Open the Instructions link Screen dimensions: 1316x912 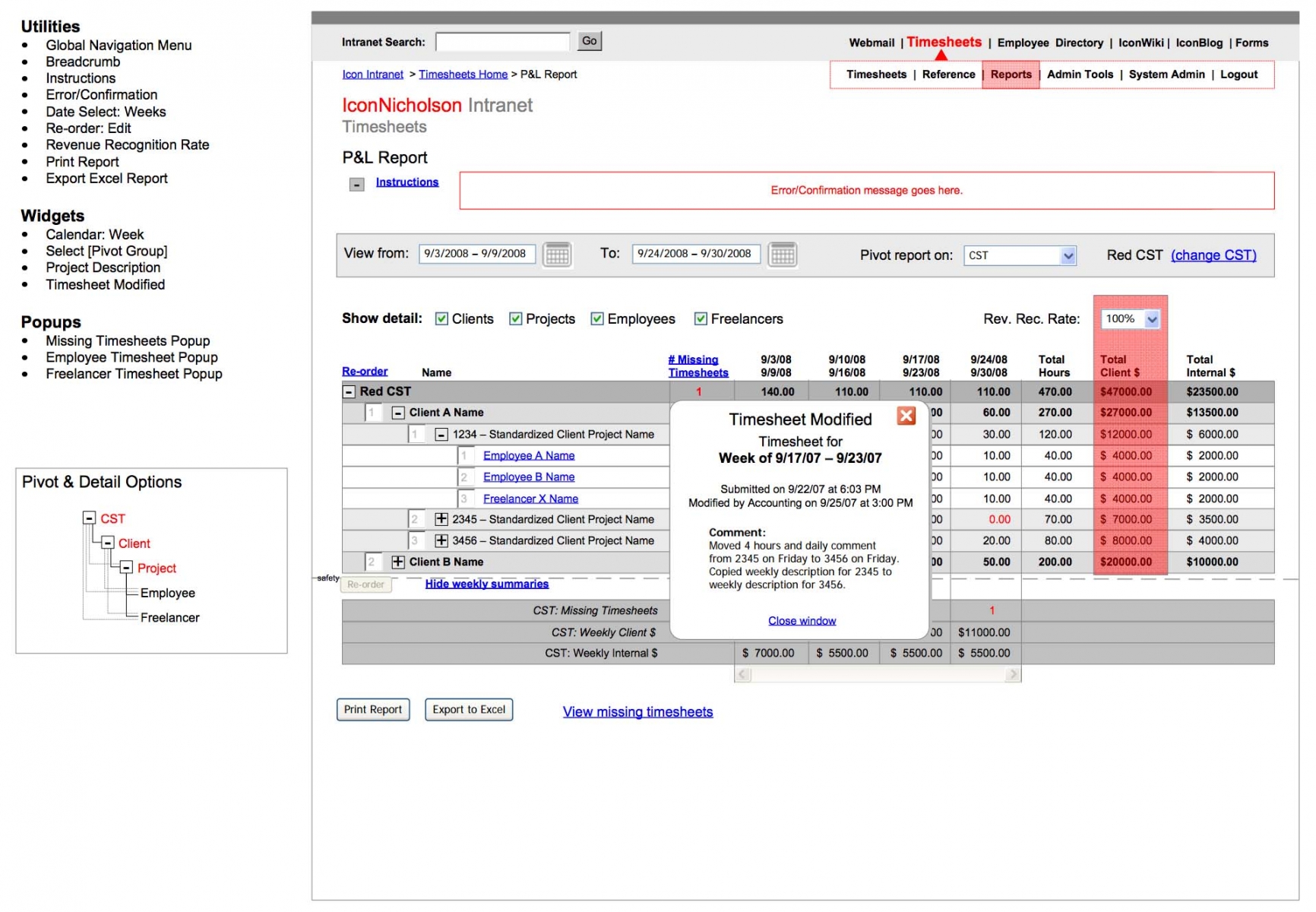[x=407, y=182]
